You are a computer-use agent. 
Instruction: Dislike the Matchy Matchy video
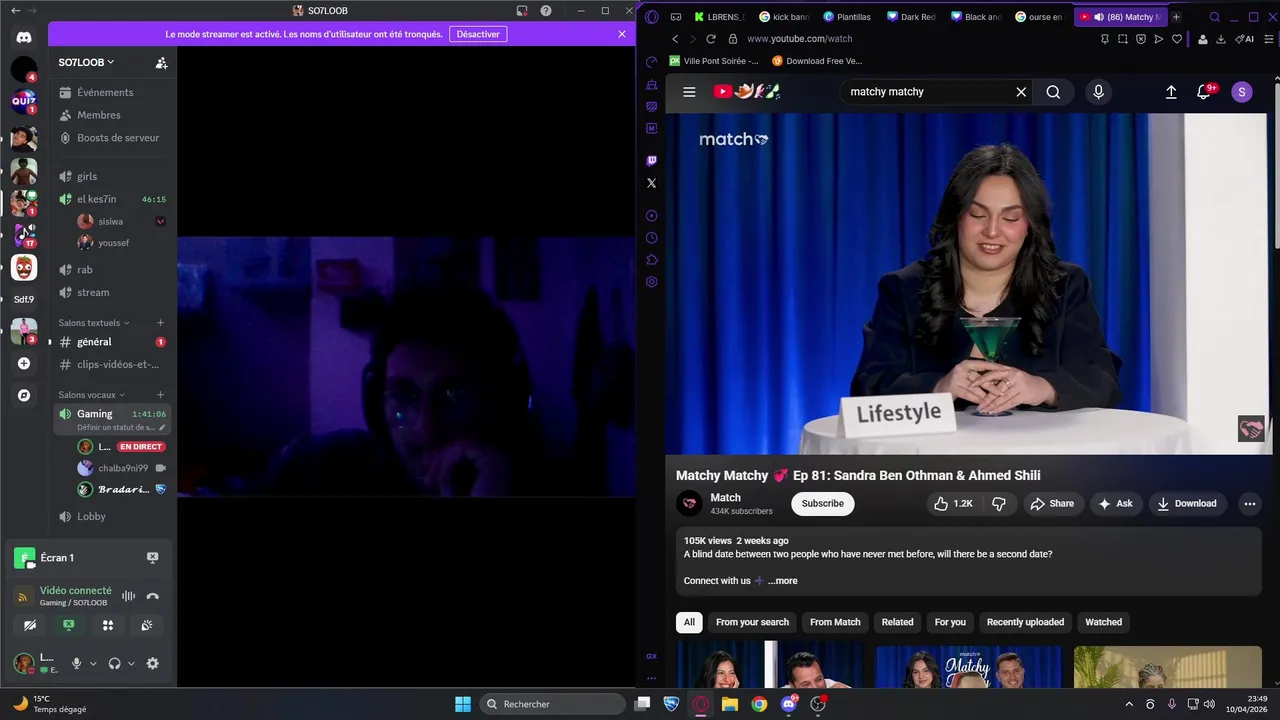click(998, 503)
